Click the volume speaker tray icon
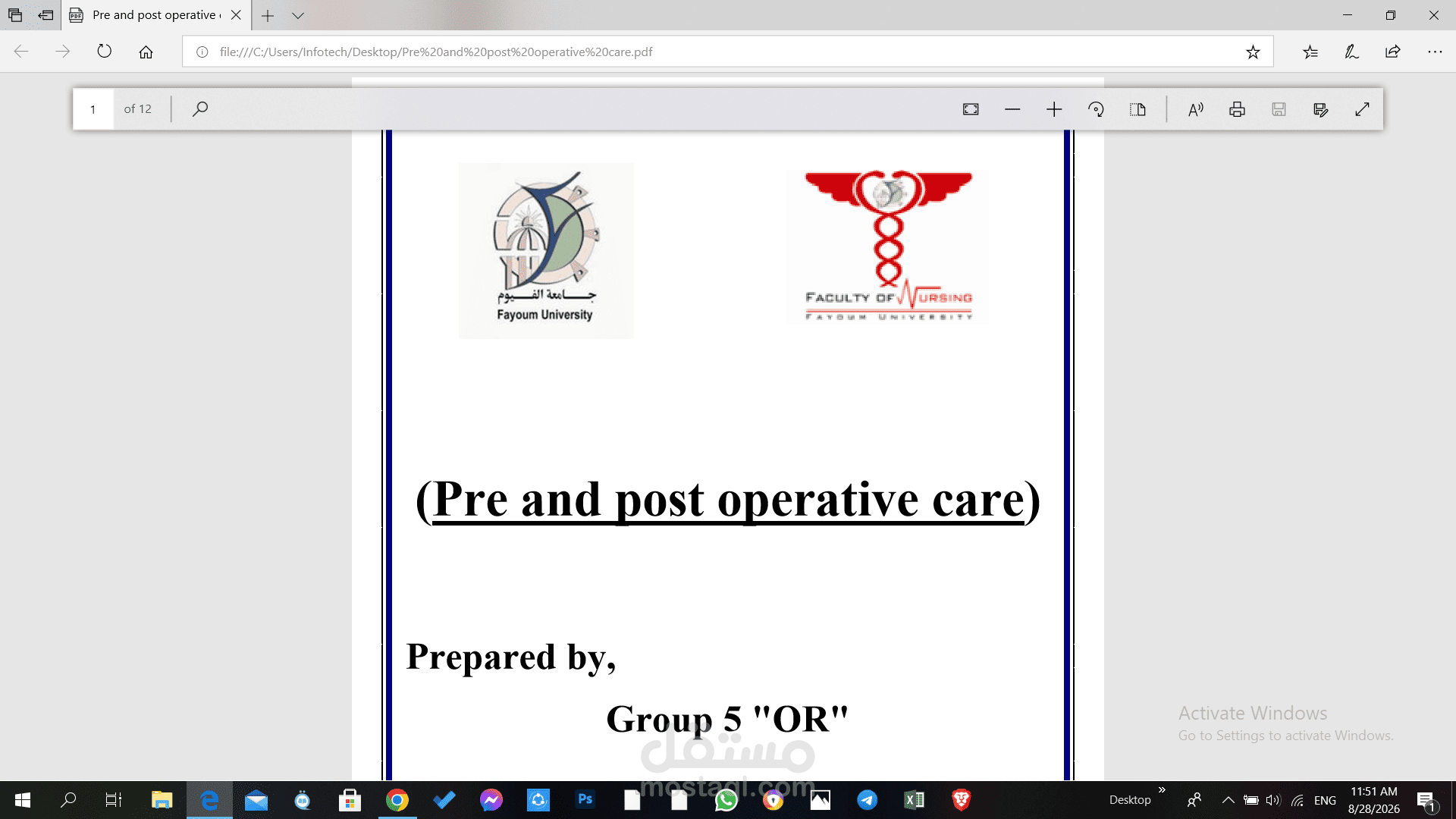Screen dimensions: 1456x819 click(1273, 800)
